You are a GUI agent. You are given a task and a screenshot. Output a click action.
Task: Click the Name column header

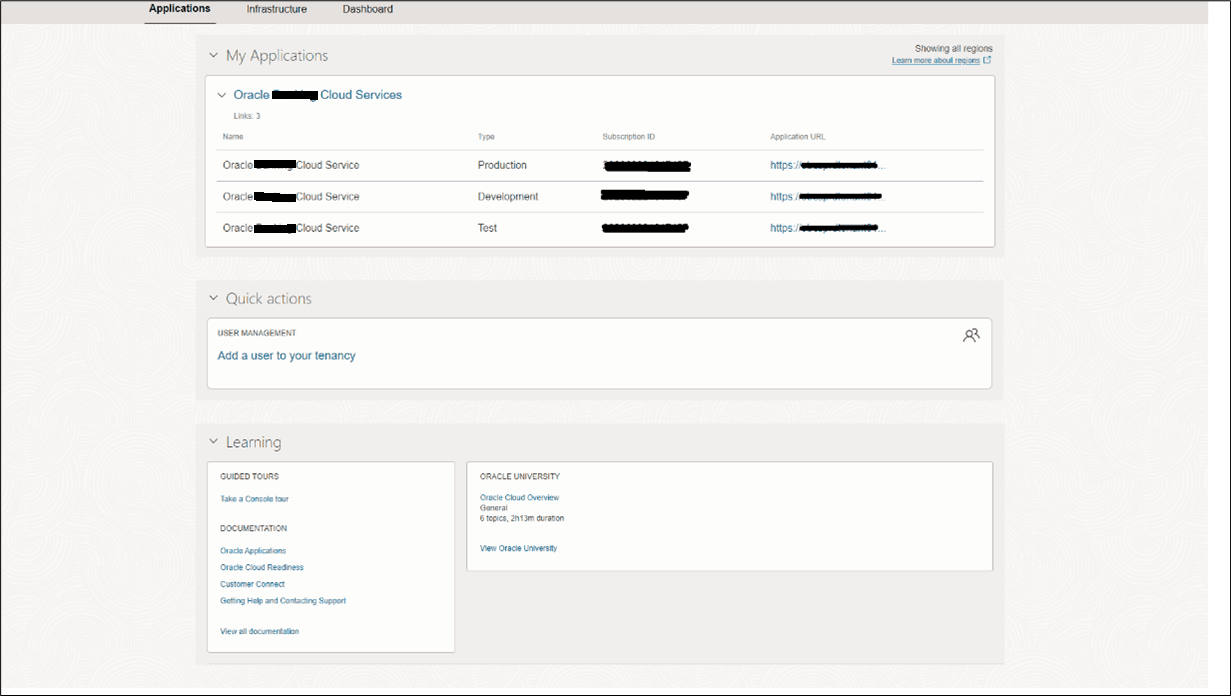click(x=233, y=137)
